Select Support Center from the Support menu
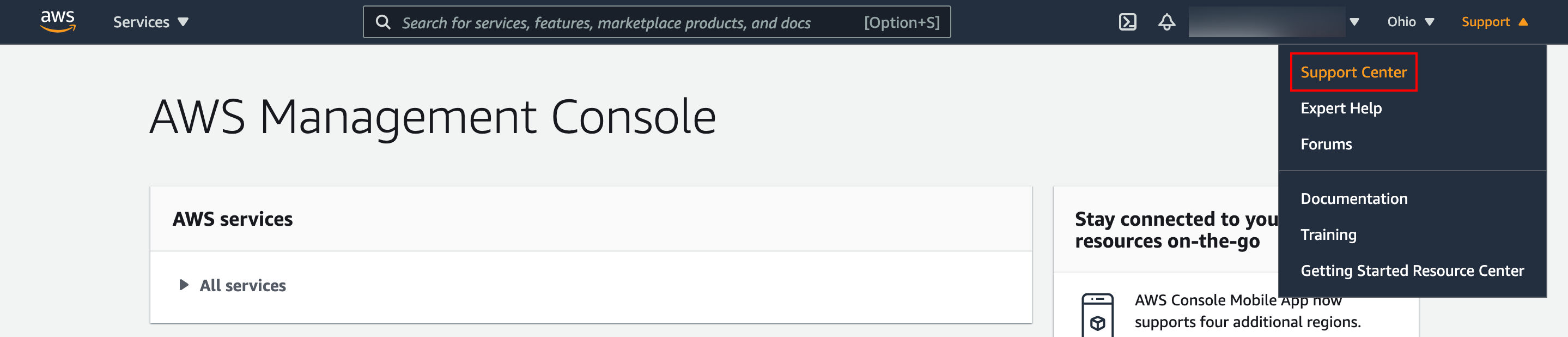Image resolution: width=1568 pixels, height=337 pixels. (1354, 71)
